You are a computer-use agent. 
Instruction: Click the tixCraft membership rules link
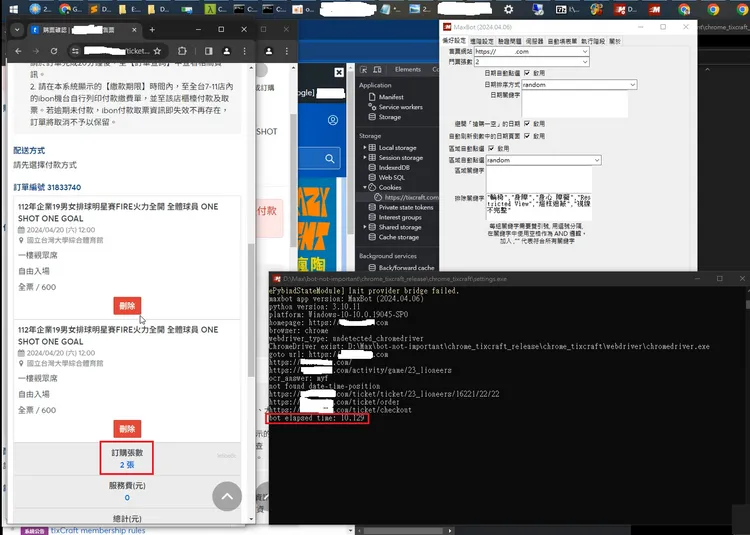click(98, 530)
